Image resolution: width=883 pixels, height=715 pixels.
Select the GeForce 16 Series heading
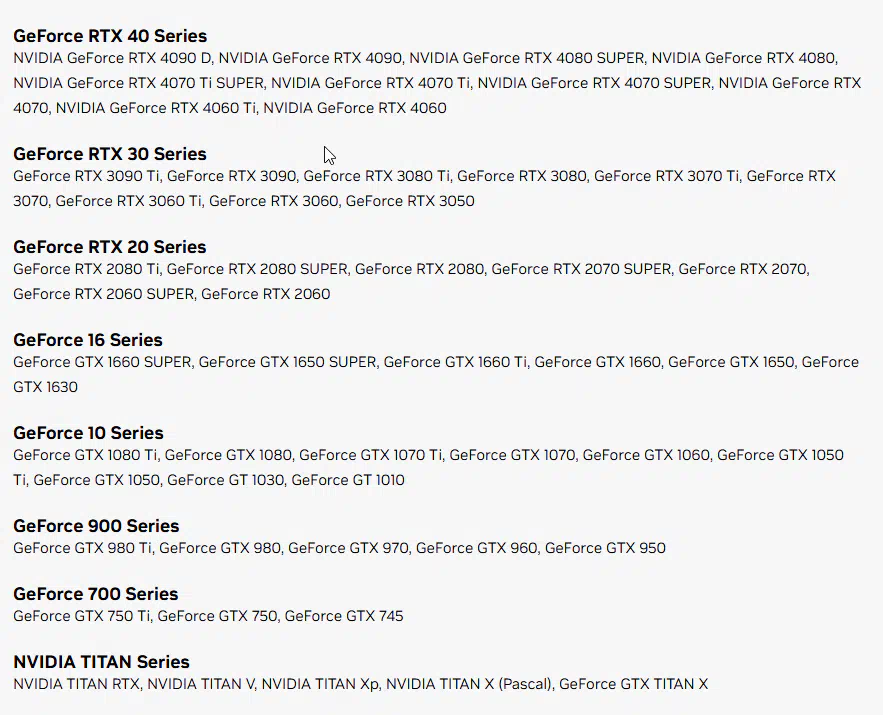88,340
